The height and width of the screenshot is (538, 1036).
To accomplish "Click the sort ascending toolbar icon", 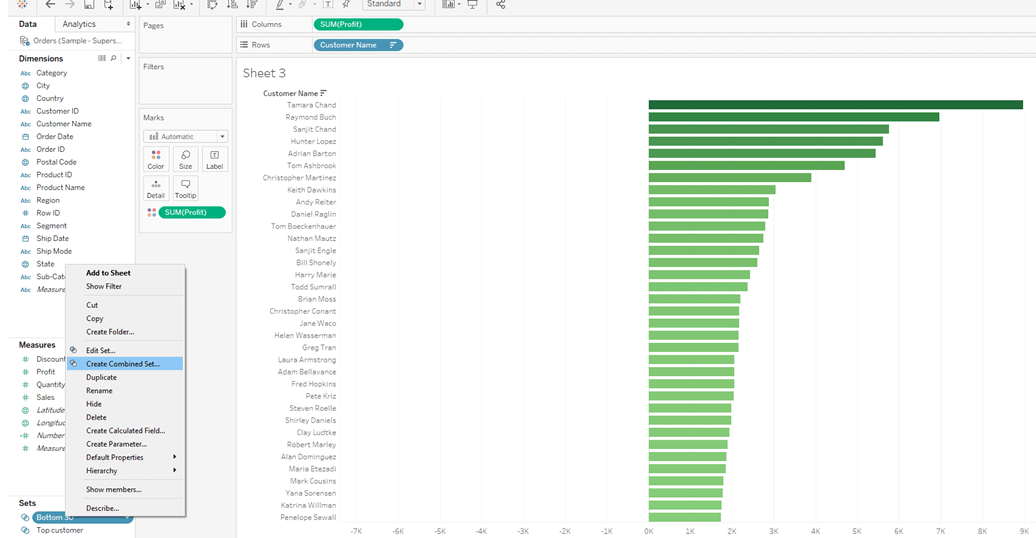I will point(232,4).
